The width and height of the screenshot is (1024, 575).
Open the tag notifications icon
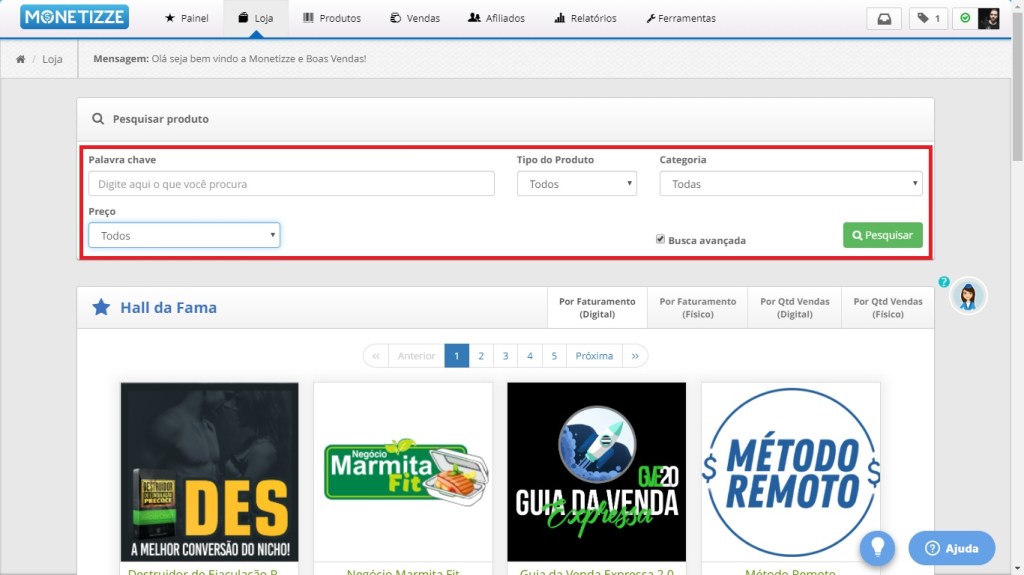[x=928, y=18]
